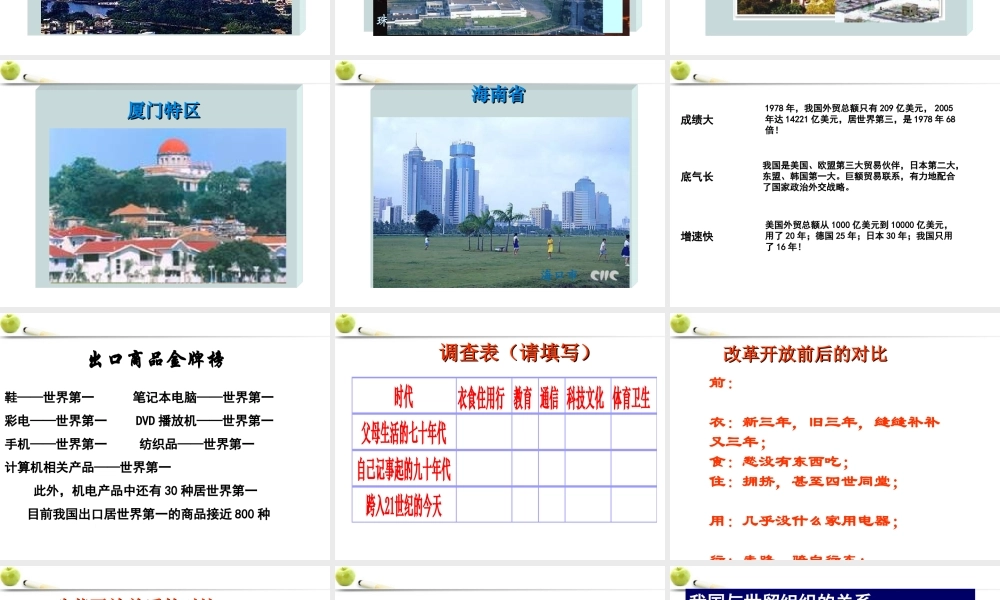The image size is (1000, 600).
Task: Click the empty 衣食住用行 cell in 父母生活的七十年代 row
Action: 483,432
